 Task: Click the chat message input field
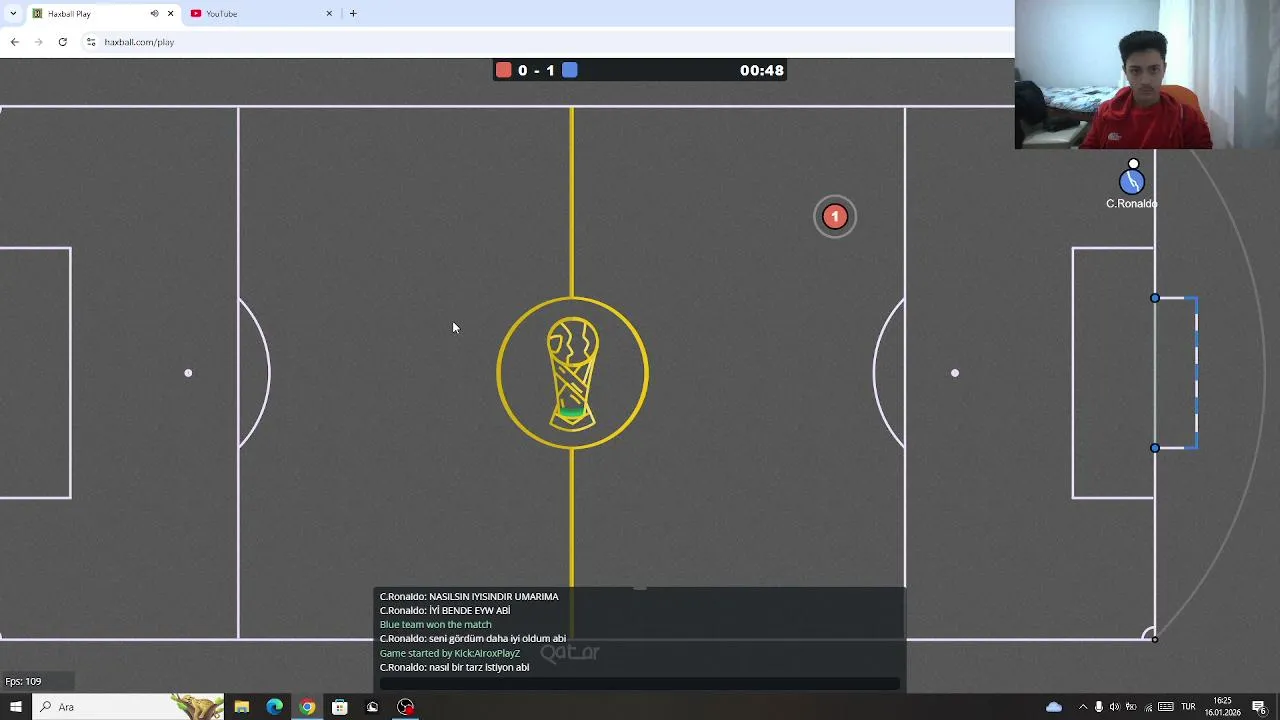pos(640,684)
